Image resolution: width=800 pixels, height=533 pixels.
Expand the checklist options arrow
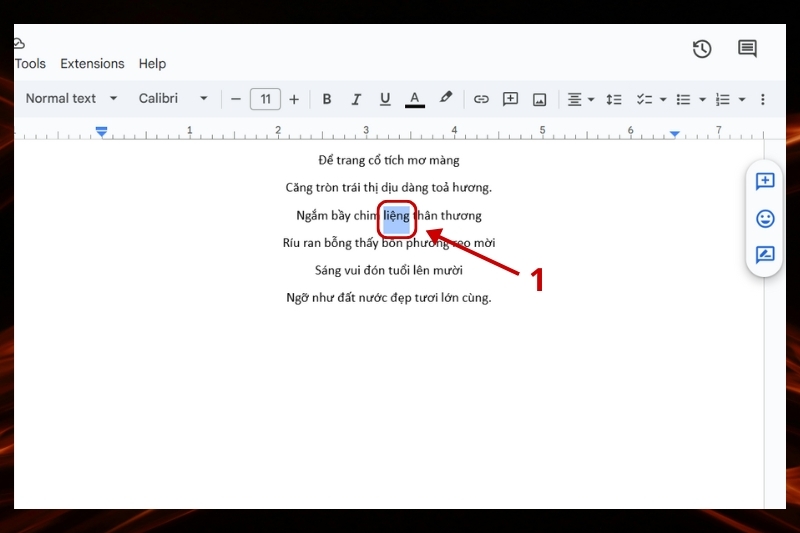pos(663,99)
